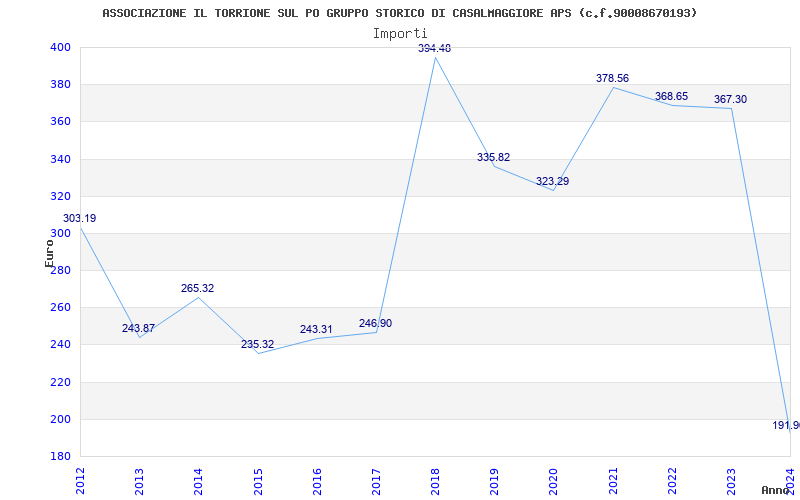Select data label 303.19
Image resolution: width=800 pixels, height=500 pixels.
pos(80,218)
